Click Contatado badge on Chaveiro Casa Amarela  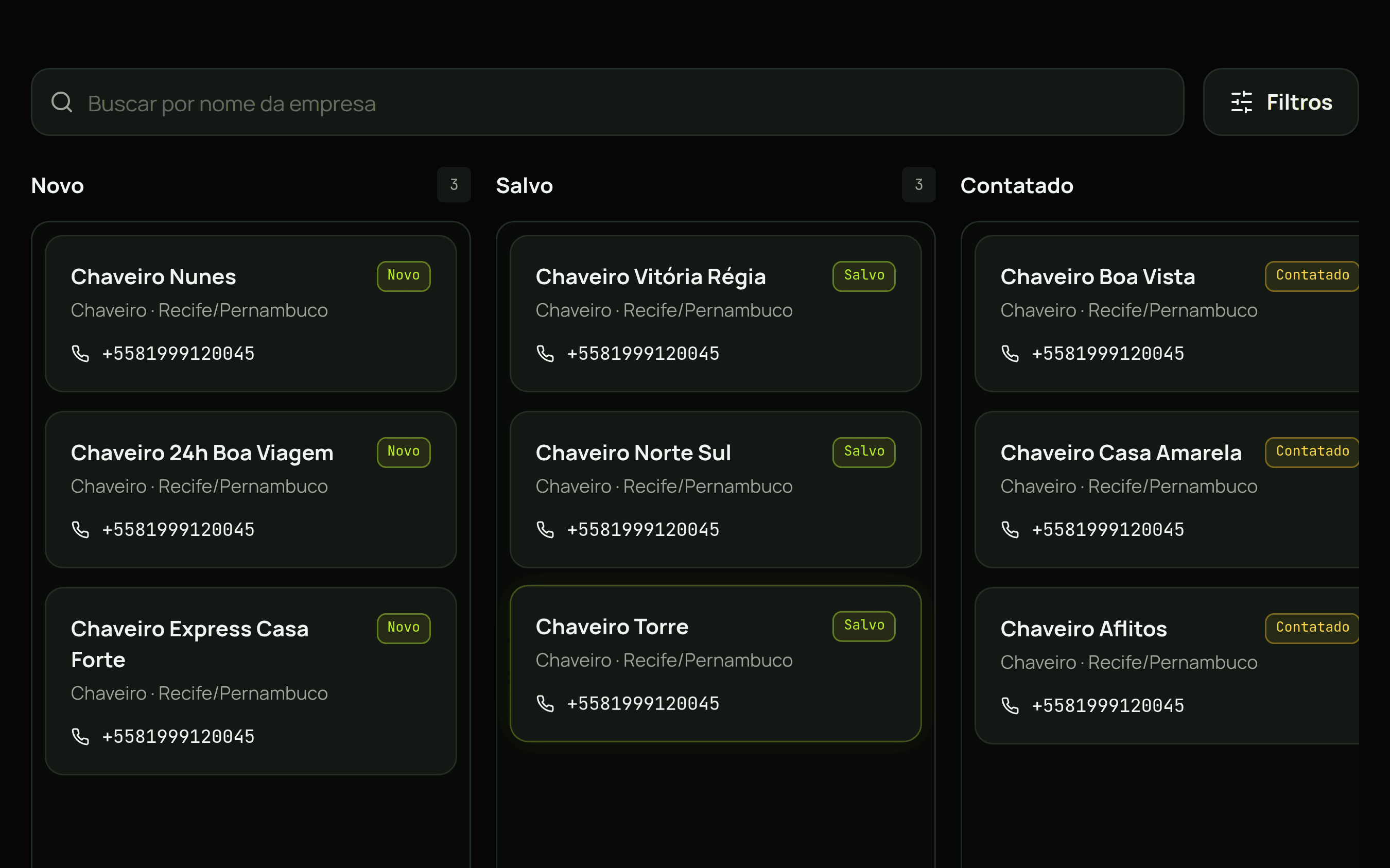1312,453
